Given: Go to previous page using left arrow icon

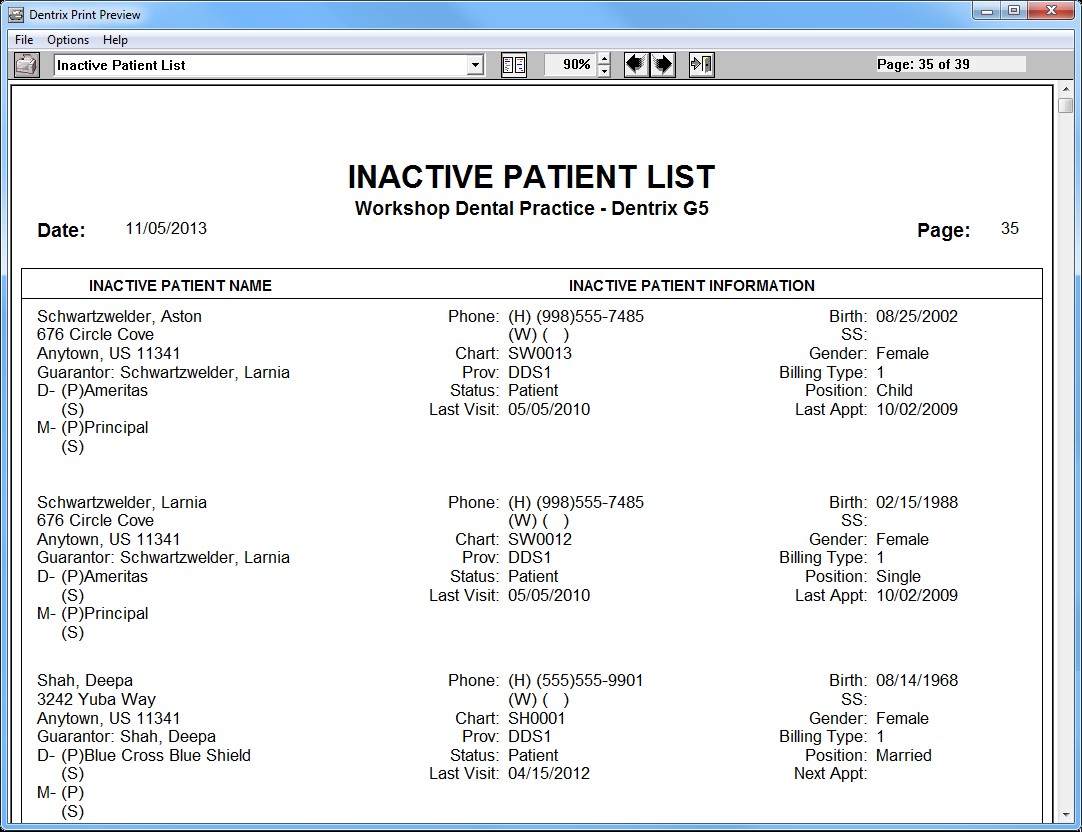Looking at the screenshot, I should point(635,64).
